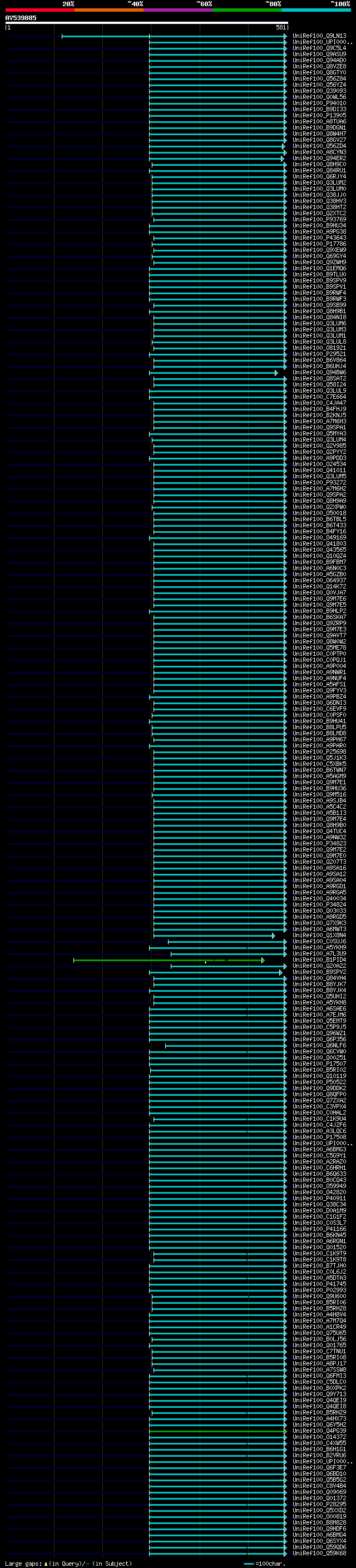The image size is (356, 1568).
Task: Click the cyan ~100% identity legend bar
Action: [x=316, y=10]
